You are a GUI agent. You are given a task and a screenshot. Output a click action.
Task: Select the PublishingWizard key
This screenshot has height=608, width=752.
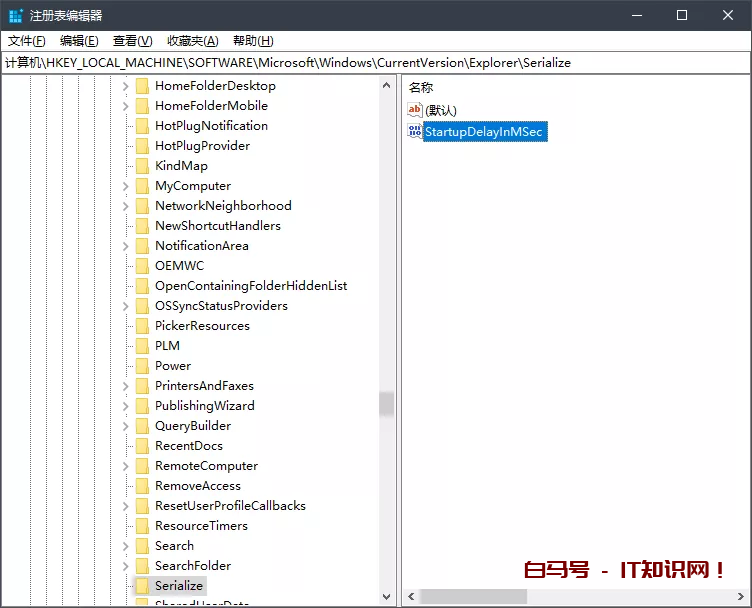pyautogui.click(x=204, y=406)
